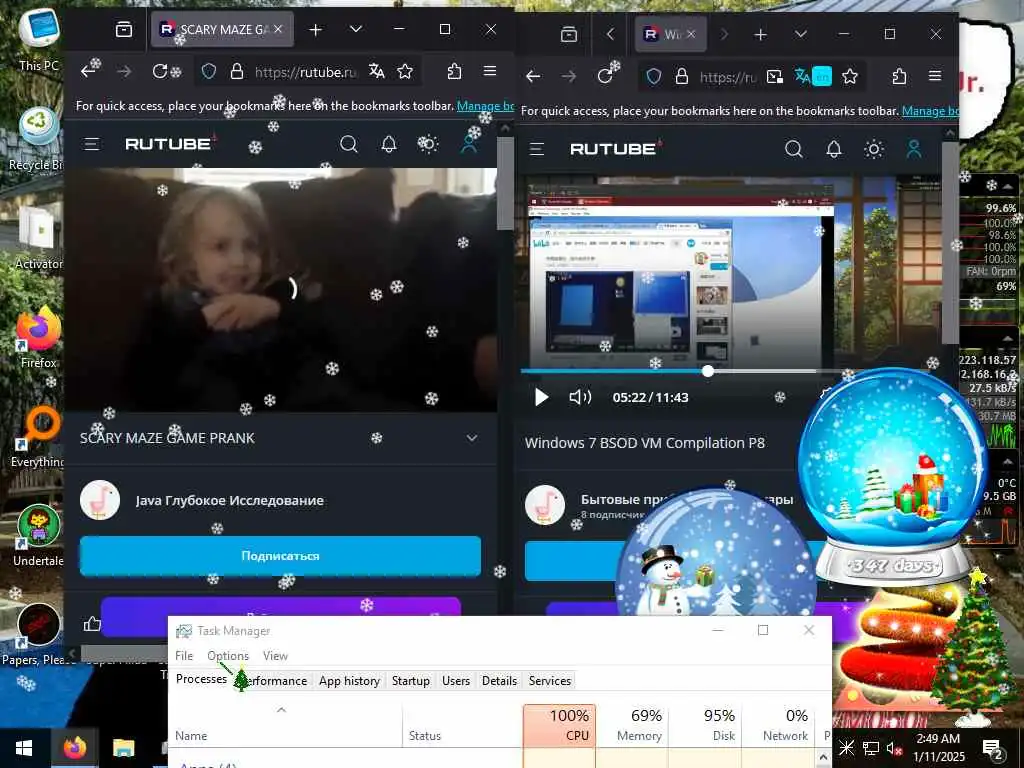
Task: Click translate icon in left Firefox address bar
Action: 377,71
